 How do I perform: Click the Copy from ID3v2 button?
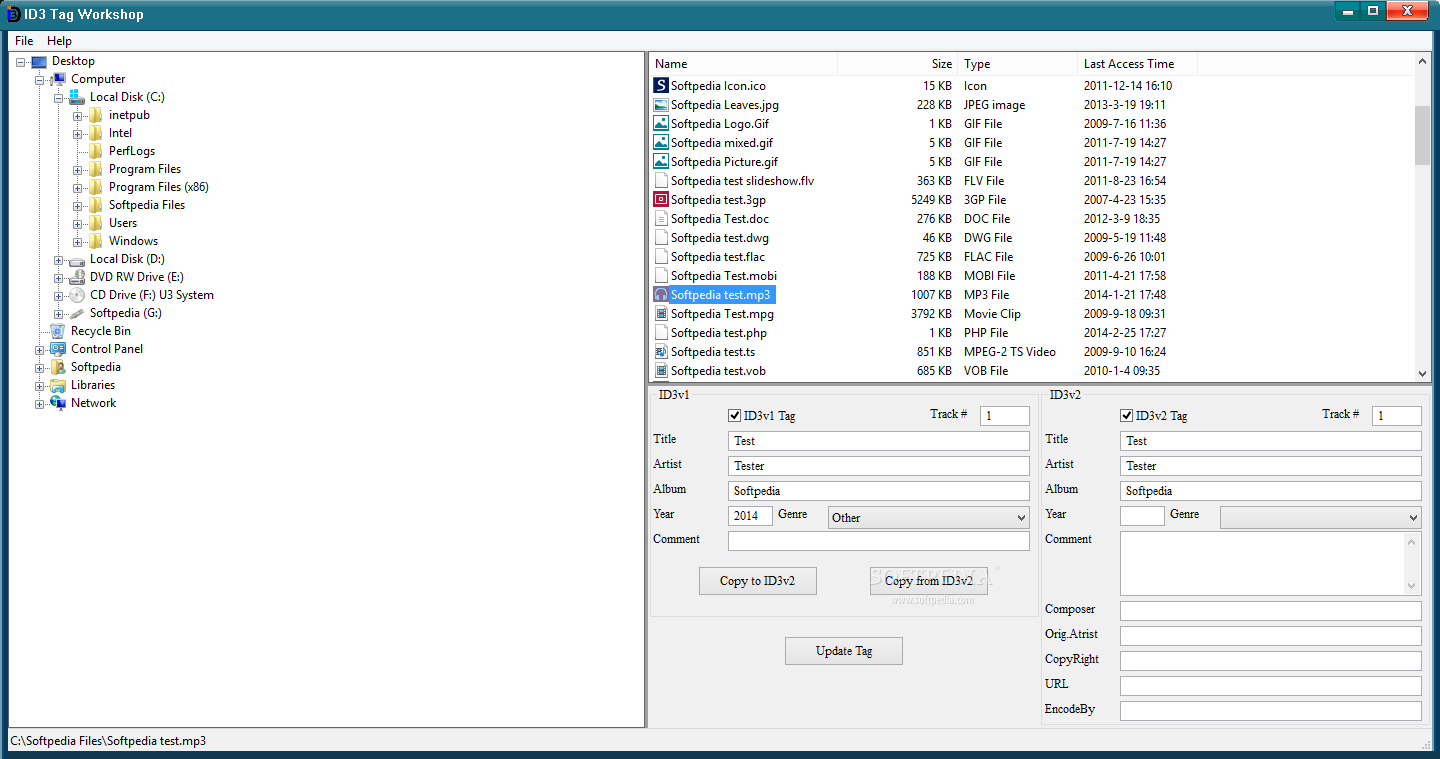point(929,581)
